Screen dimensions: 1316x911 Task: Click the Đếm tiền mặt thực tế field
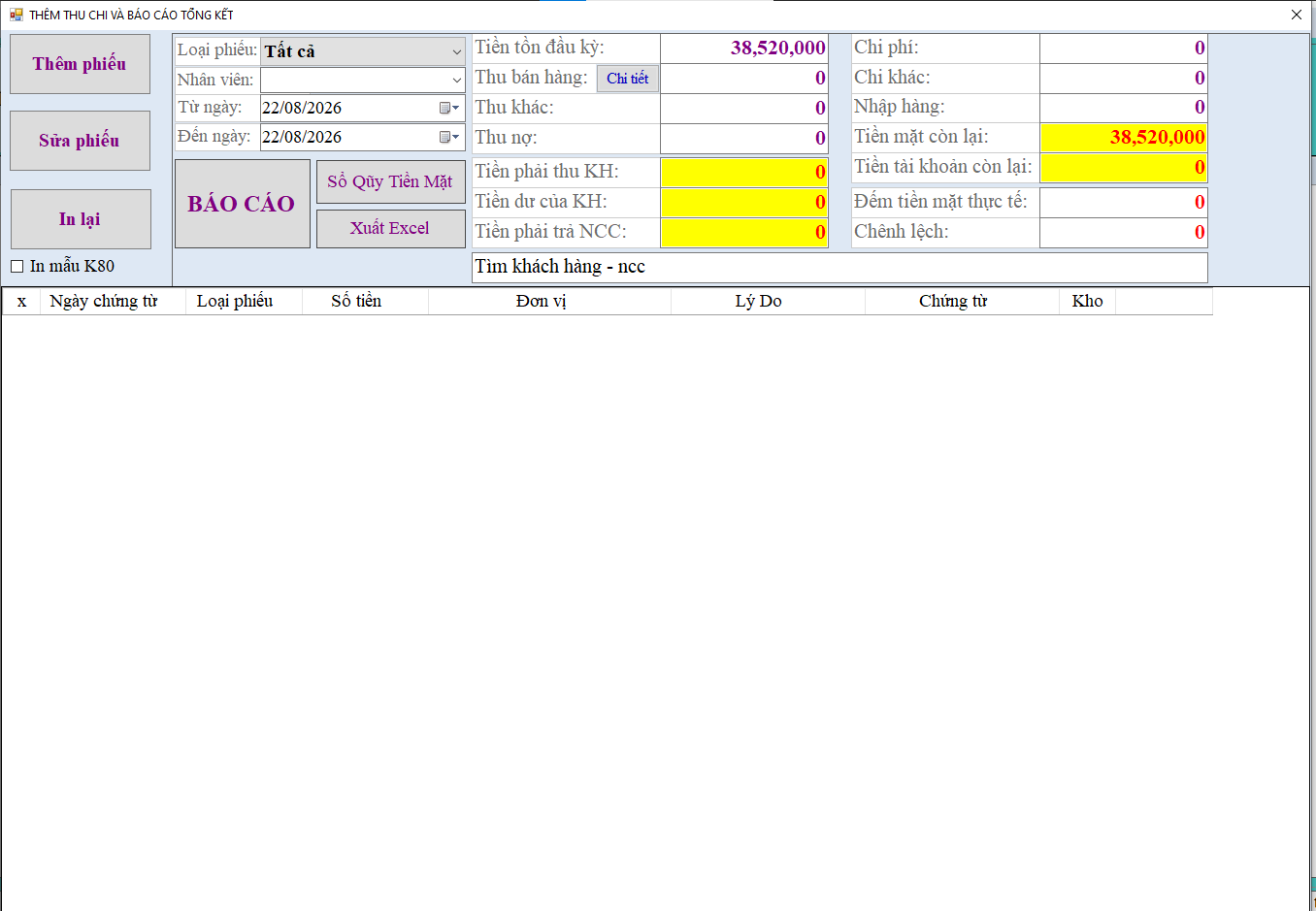tap(1124, 203)
